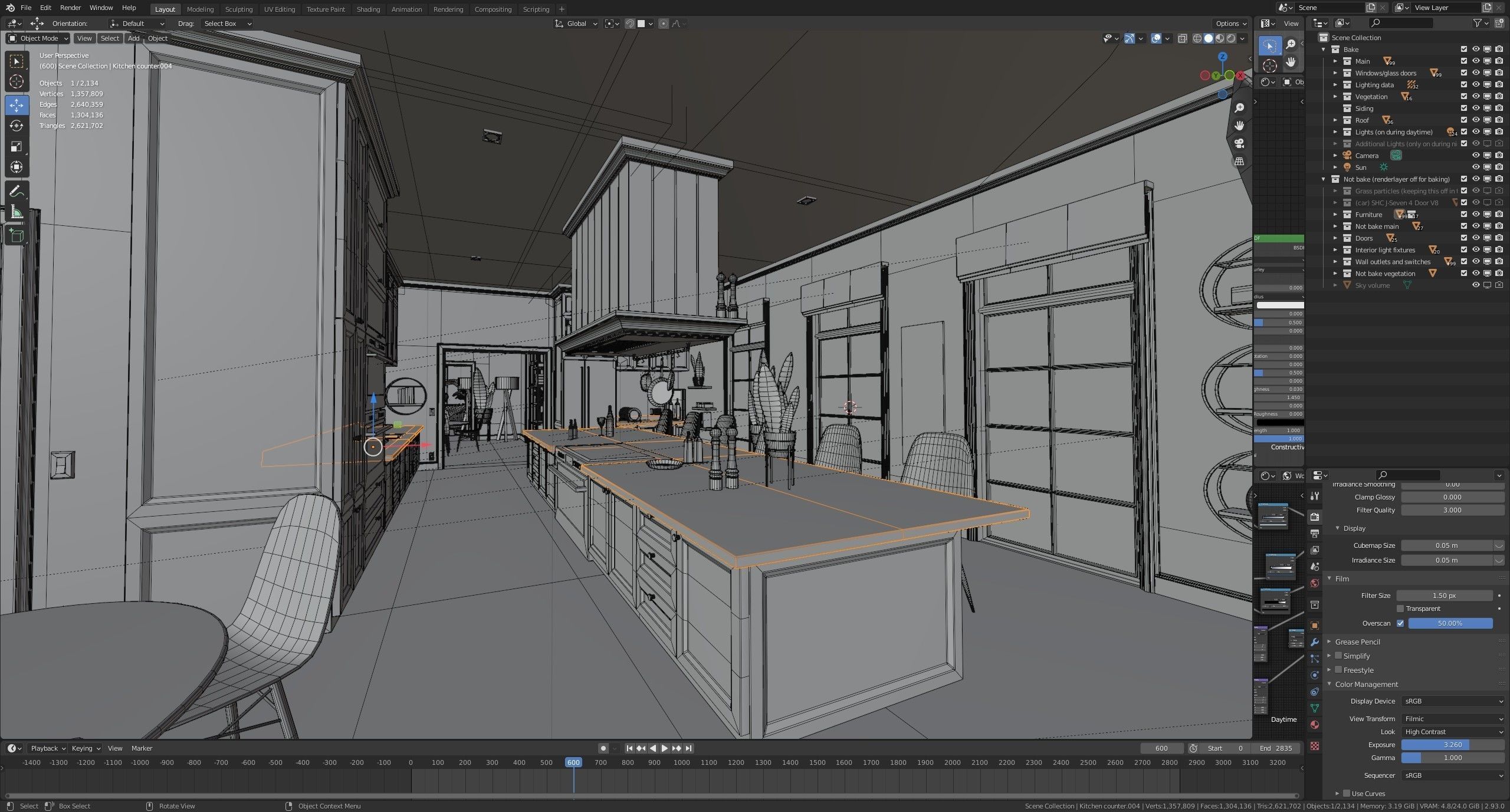Open Display Device sRGB dropdown

click(x=1453, y=701)
